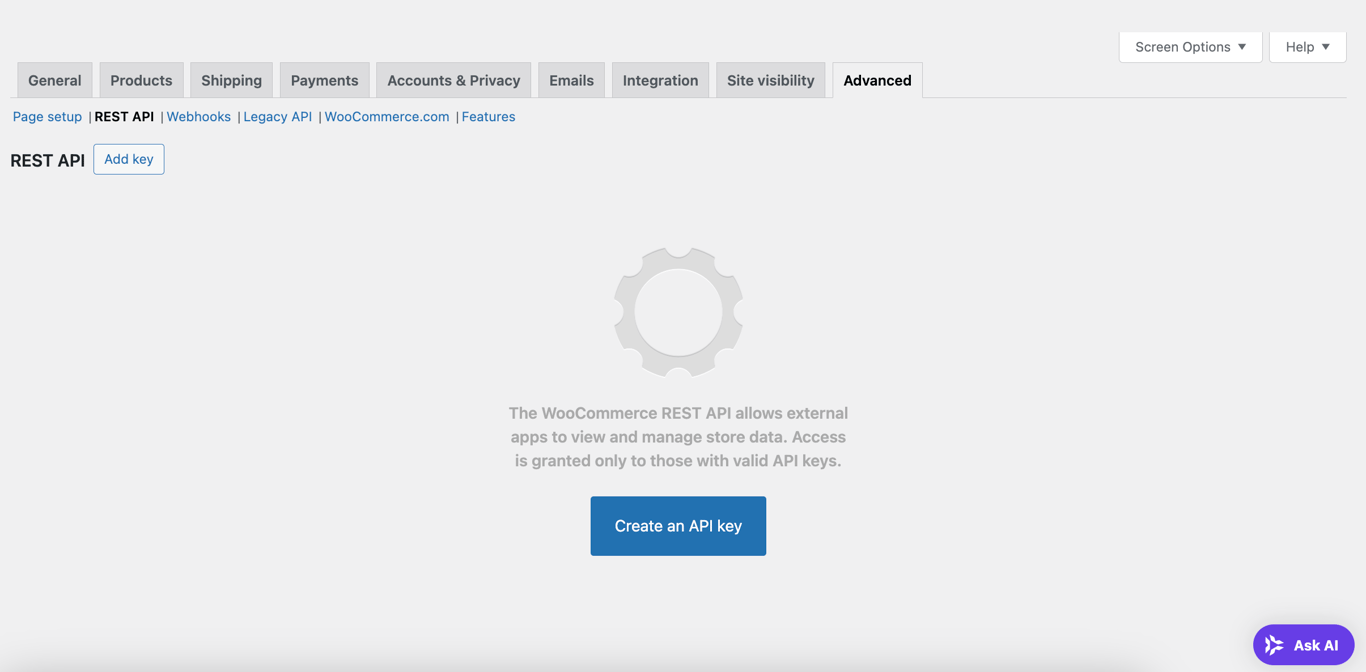Switch to the General settings tab
Viewport: 1366px width, 672px height.
(x=54, y=79)
